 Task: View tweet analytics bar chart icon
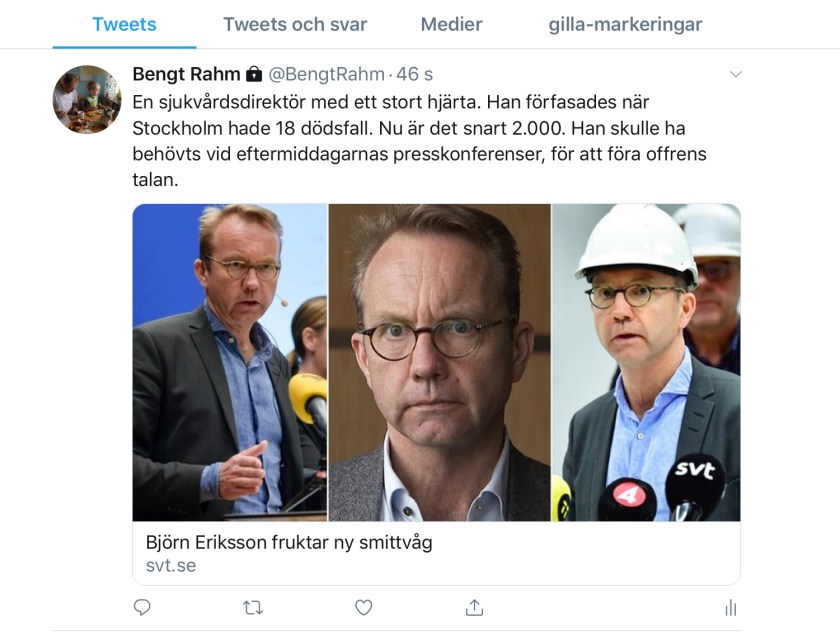pyautogui.click(x=730, y=607)
